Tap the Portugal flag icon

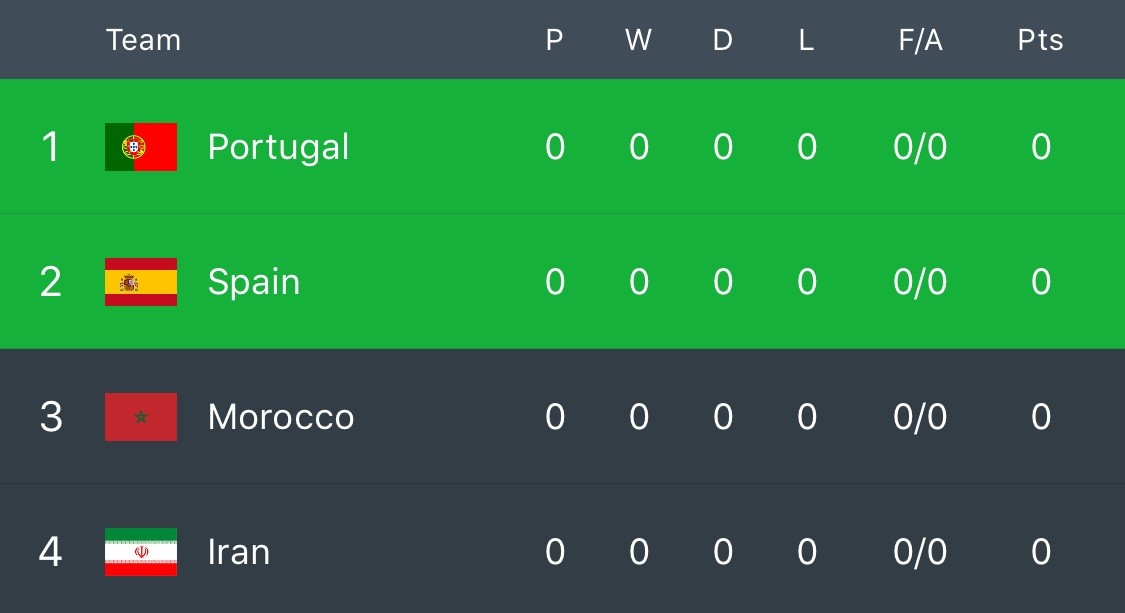point(141,147)
